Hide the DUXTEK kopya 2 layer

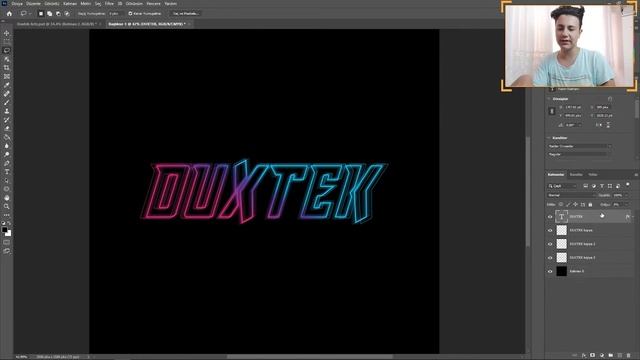point(550,244)
